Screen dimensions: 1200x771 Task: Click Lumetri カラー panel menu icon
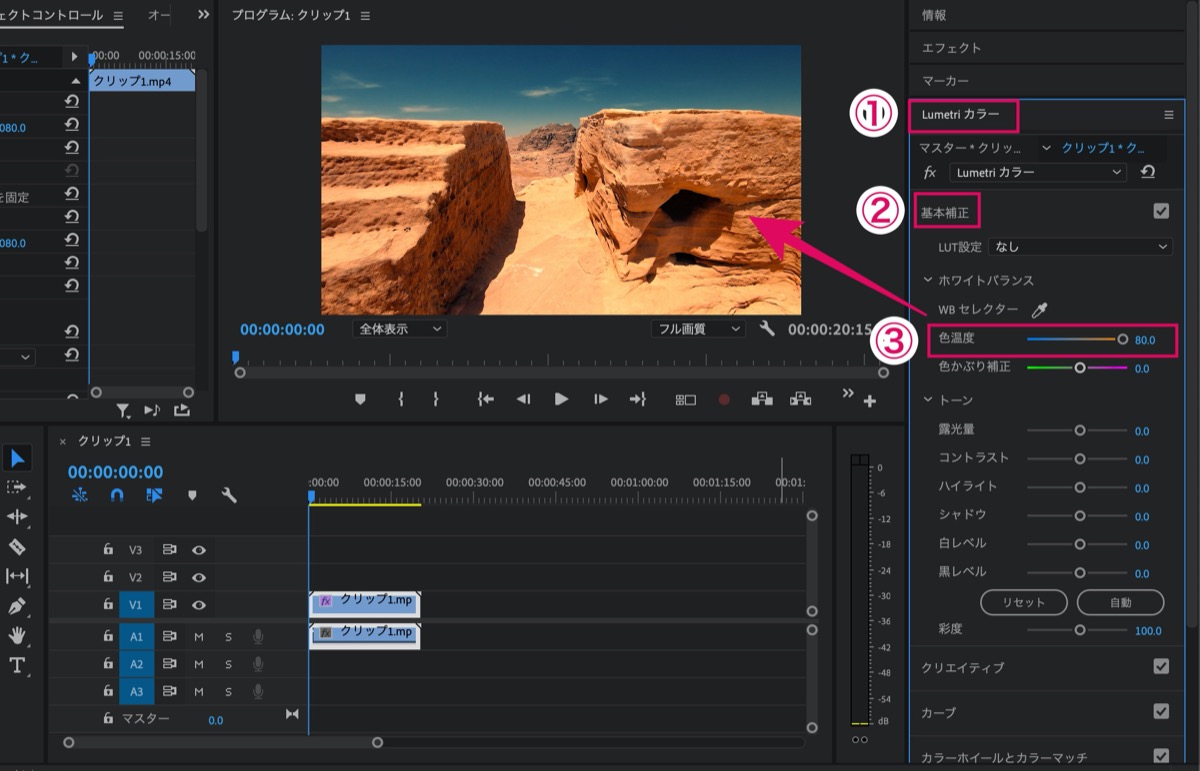click(x=1169, y=115)
